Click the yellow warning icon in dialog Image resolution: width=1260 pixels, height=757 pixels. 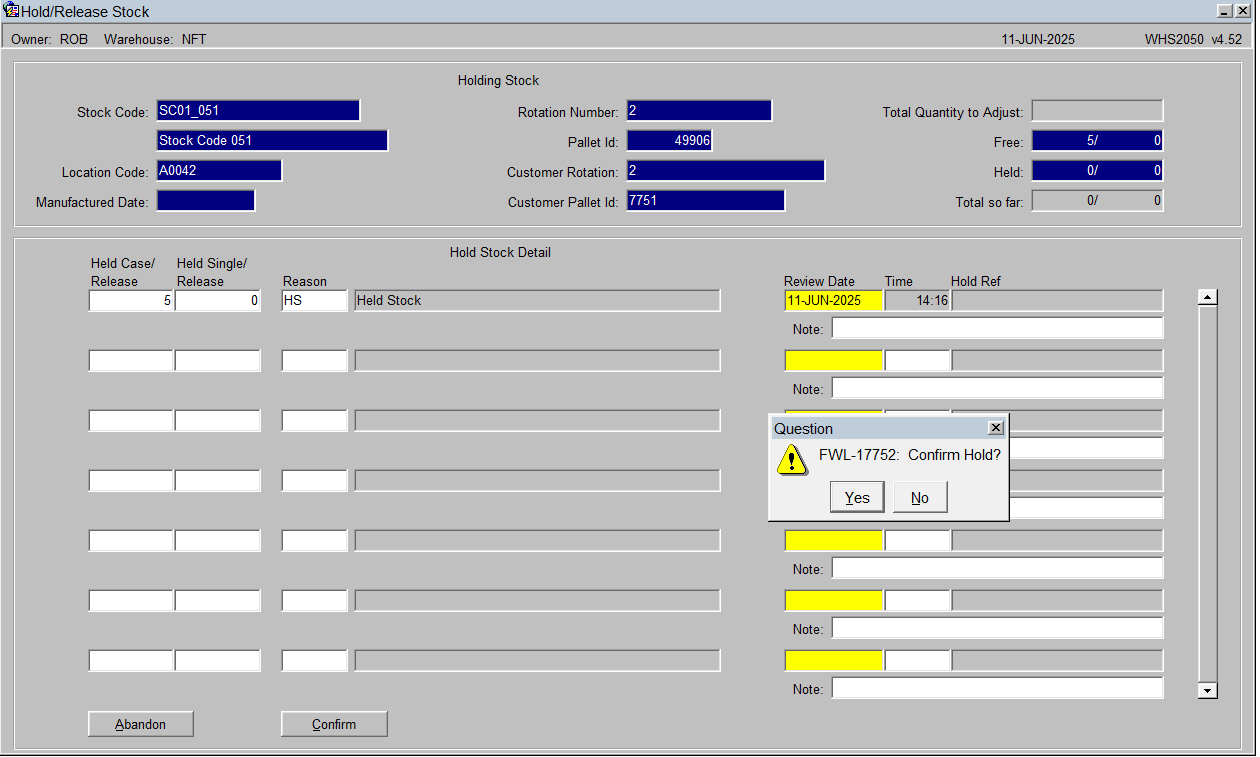[x=792, y=459]
